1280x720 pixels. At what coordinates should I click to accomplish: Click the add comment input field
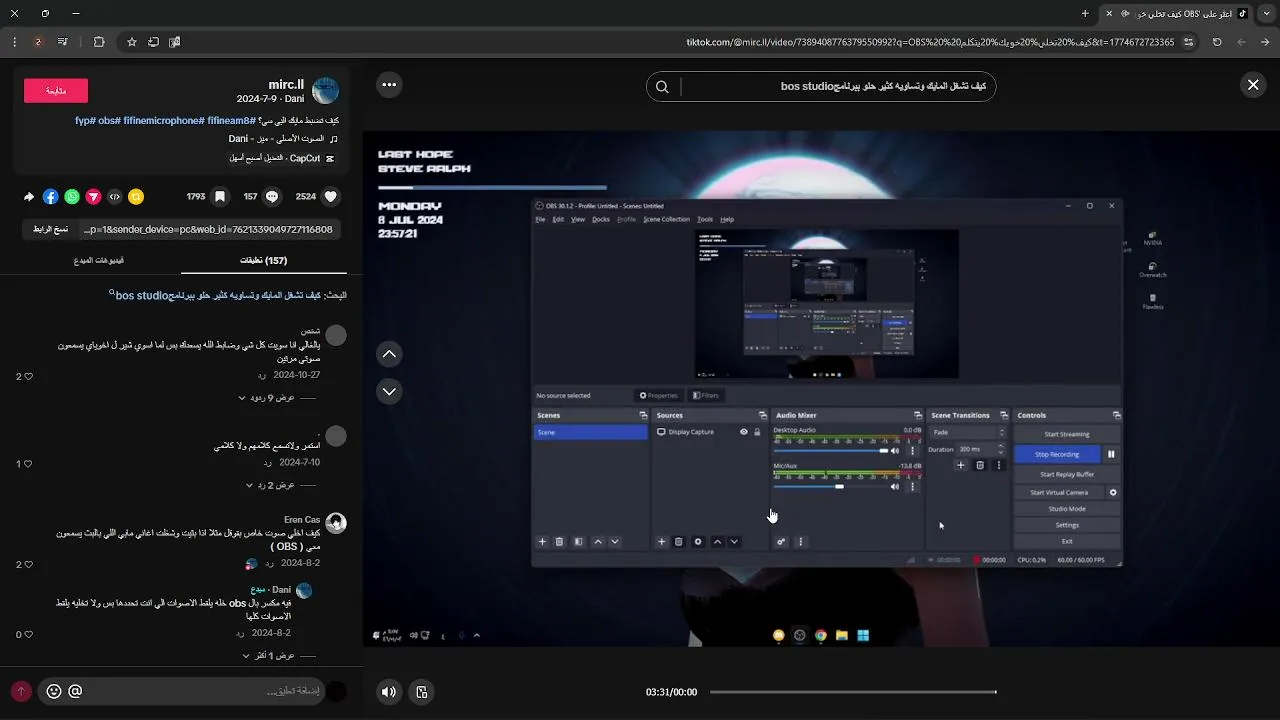click(x=207, y=691)
